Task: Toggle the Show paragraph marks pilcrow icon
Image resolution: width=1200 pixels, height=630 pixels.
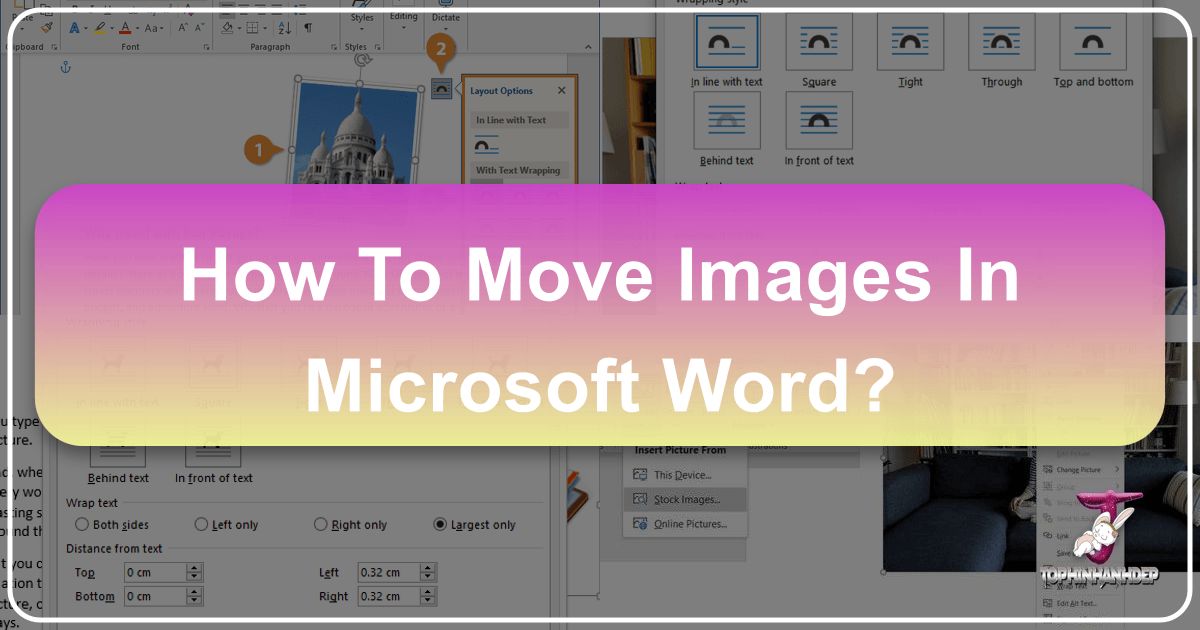Action: (308, 27)
